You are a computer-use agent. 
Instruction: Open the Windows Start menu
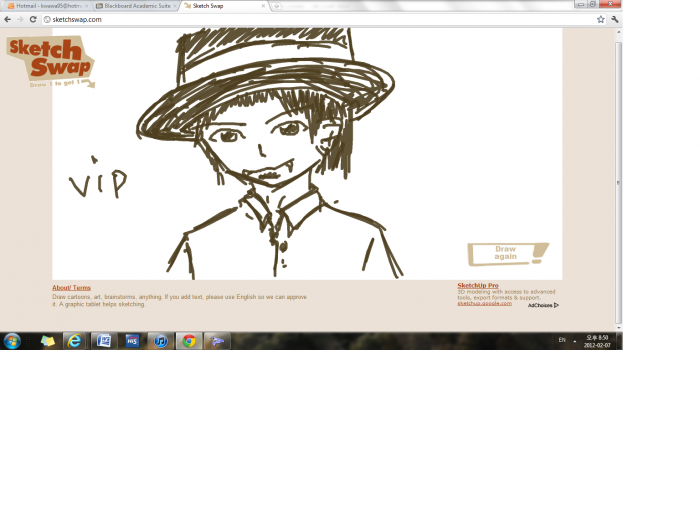[x=12, y=341]
